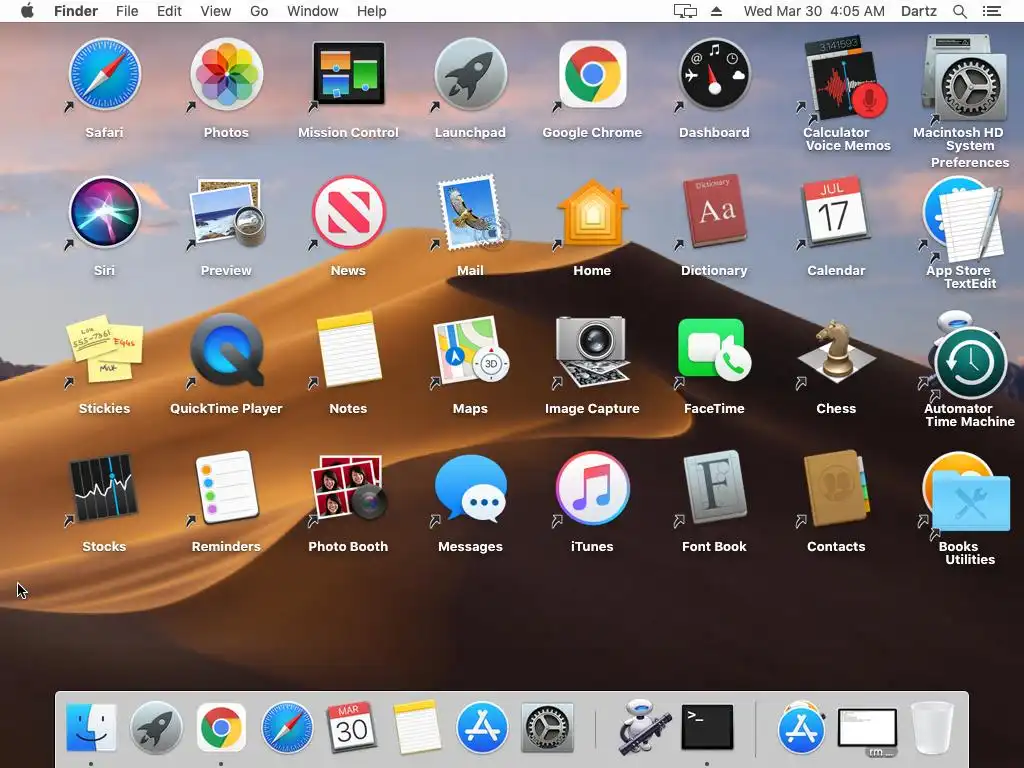This screenshot has height=768, width=1024.
Task: Select the Dictionary desktop icon
Action: click(x=714, y=212)
